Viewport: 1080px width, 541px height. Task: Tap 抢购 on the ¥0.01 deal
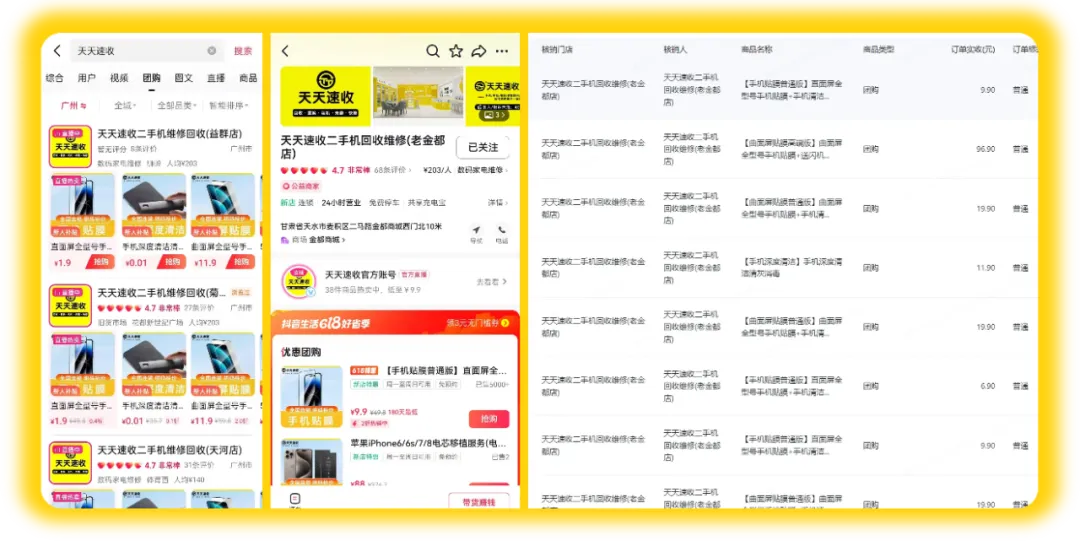click(172, 262)
